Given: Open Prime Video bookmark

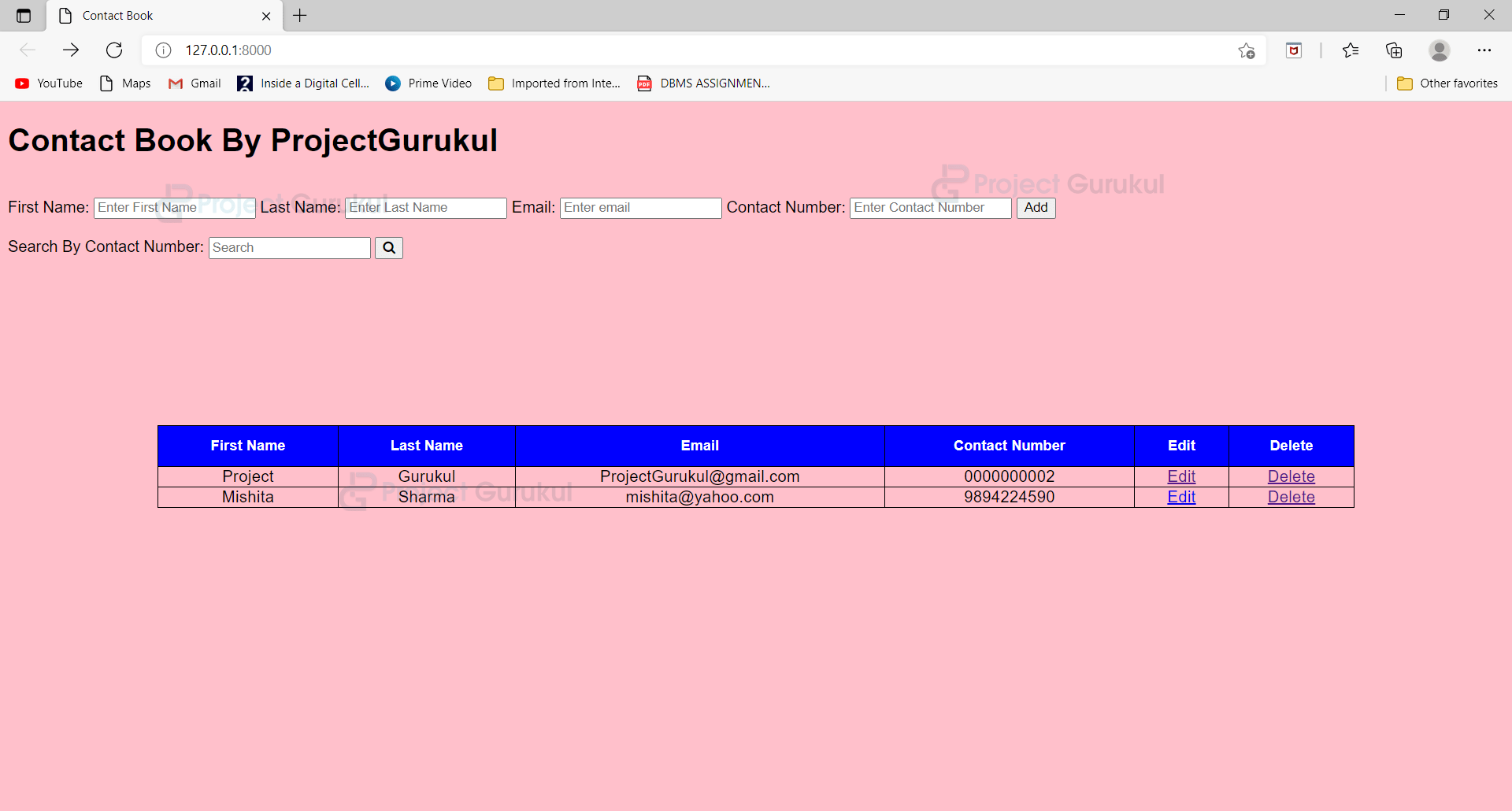Looking at the screenshot, I should pos(428,83).
